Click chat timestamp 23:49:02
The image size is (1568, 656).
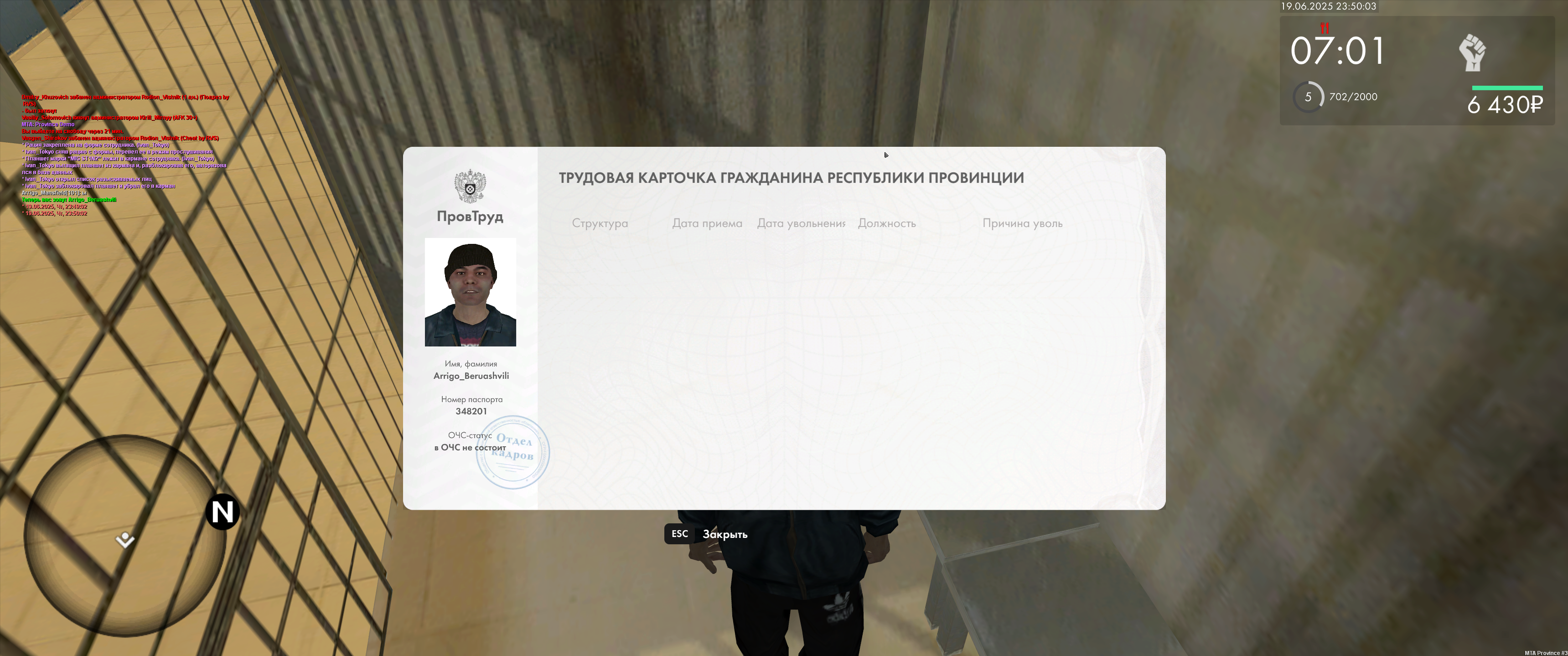pyautogui.click(x=55, y=207)
